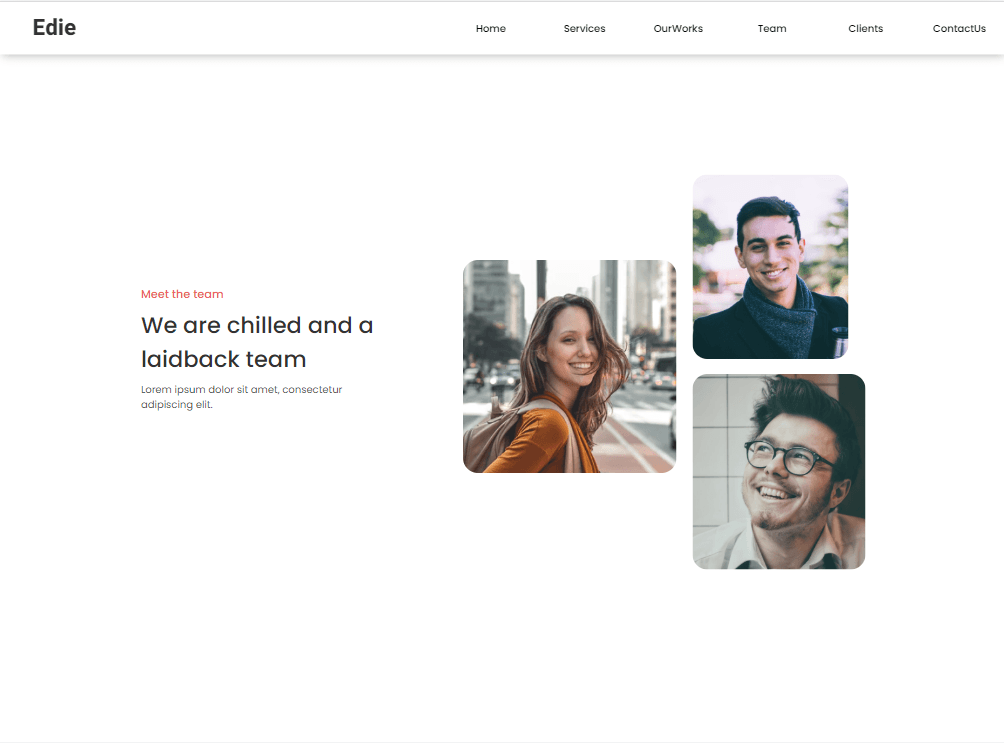Click the 'adipiscing elit.' text line
Screen dimensions: 1004x743
coord(177,405)
